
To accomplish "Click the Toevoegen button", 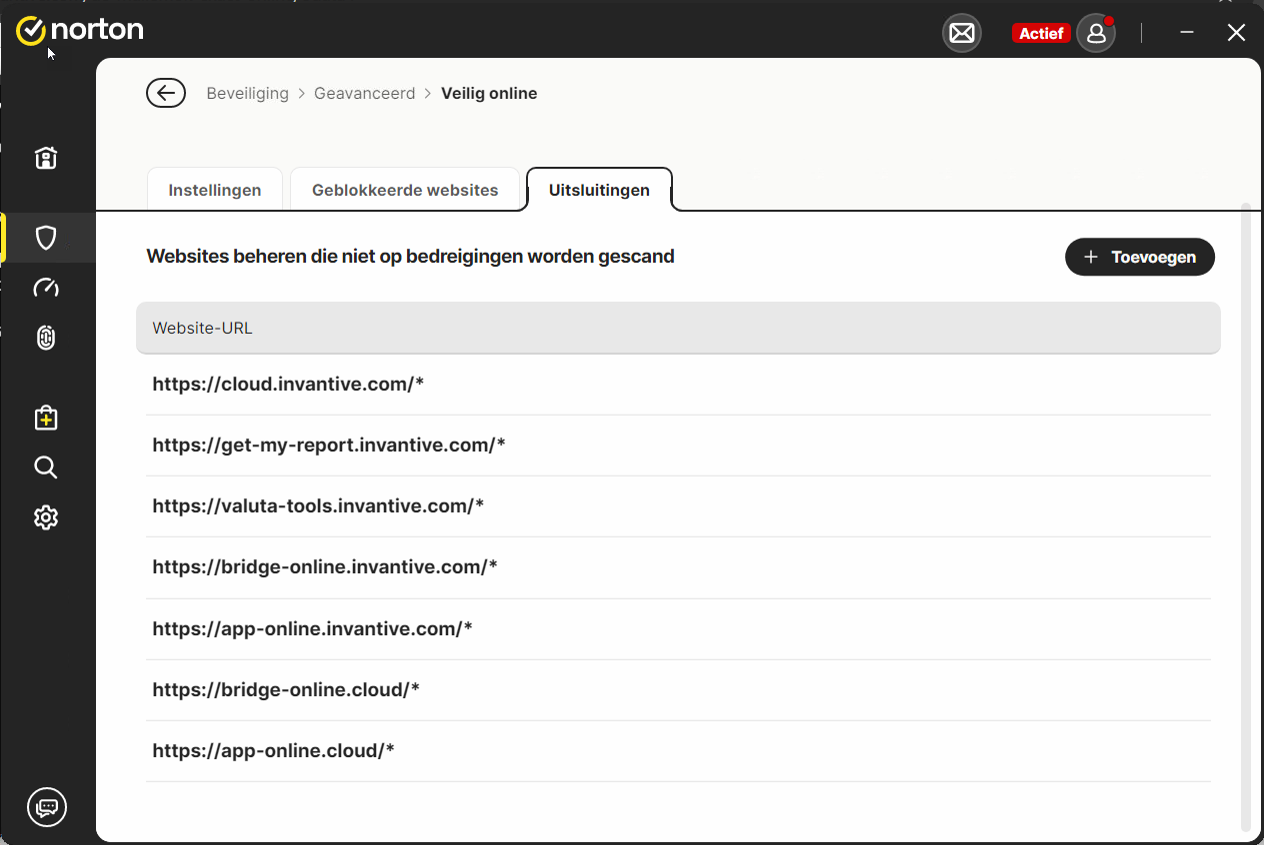I will tap(1140, 257).
